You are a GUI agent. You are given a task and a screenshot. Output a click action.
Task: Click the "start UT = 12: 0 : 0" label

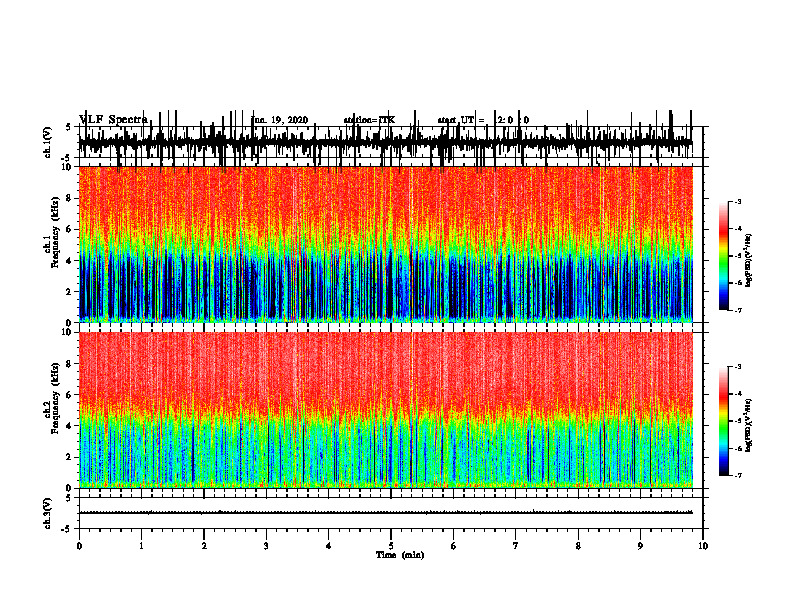483,120
